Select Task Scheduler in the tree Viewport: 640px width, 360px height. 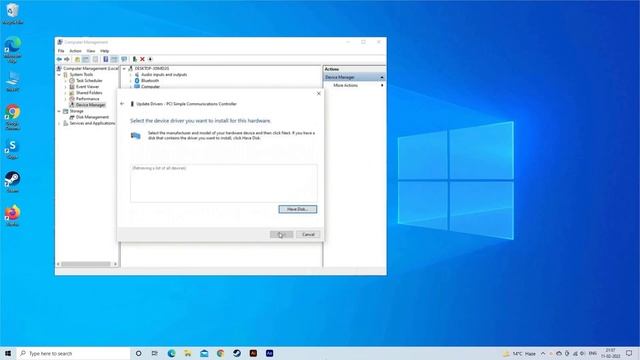click(x=86, y=81)
